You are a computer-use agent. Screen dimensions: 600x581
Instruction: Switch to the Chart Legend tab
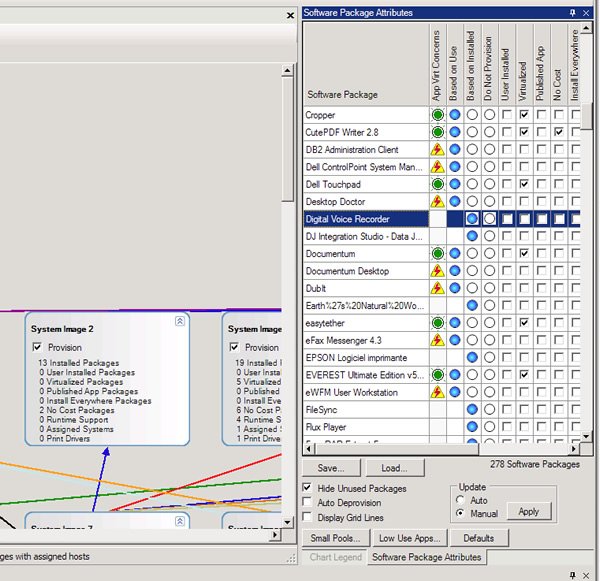(x=335, y=557)
